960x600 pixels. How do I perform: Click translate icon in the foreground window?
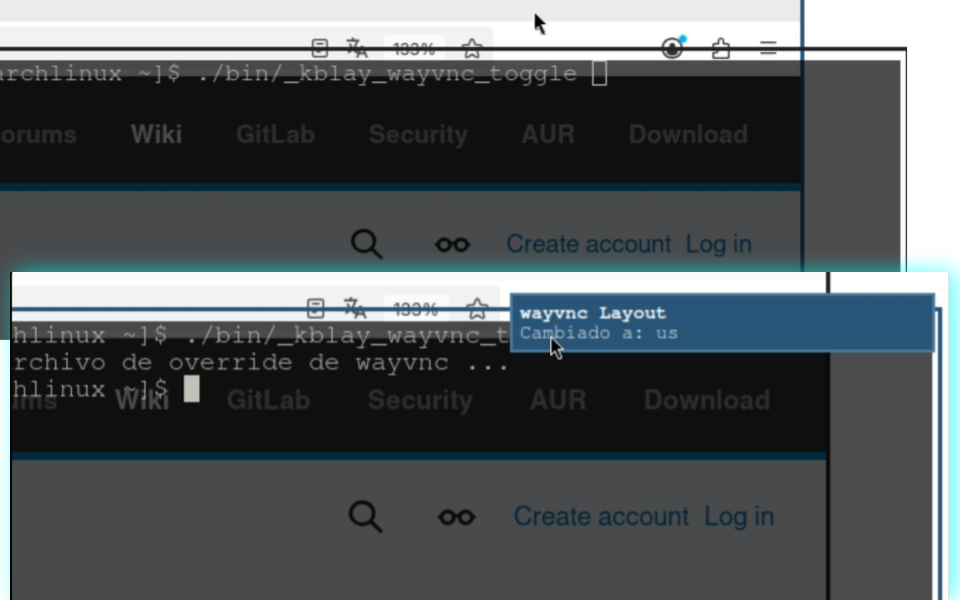tap(356, 308)
